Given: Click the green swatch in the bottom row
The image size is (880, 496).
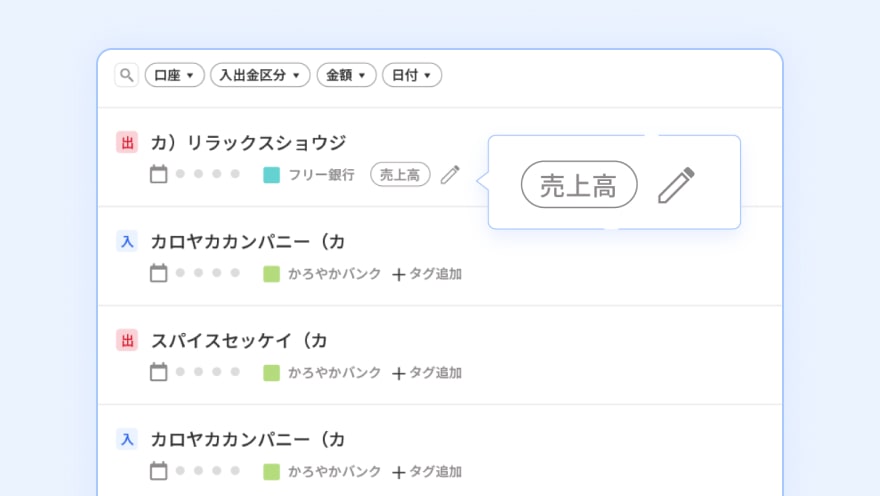Looking at the screenshot, I should 271,471.
